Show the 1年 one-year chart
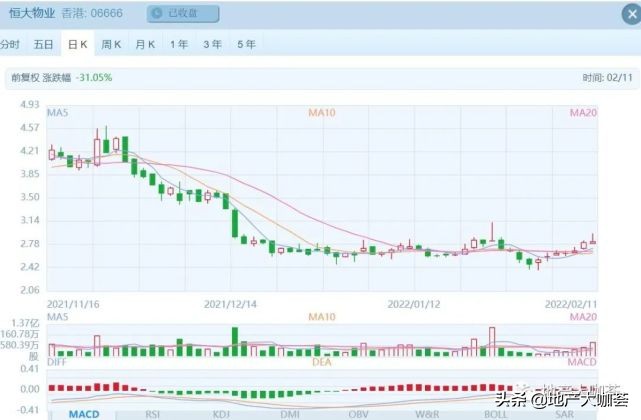The height and width of the screenshot is (420, 641). (x=179, y=44)
